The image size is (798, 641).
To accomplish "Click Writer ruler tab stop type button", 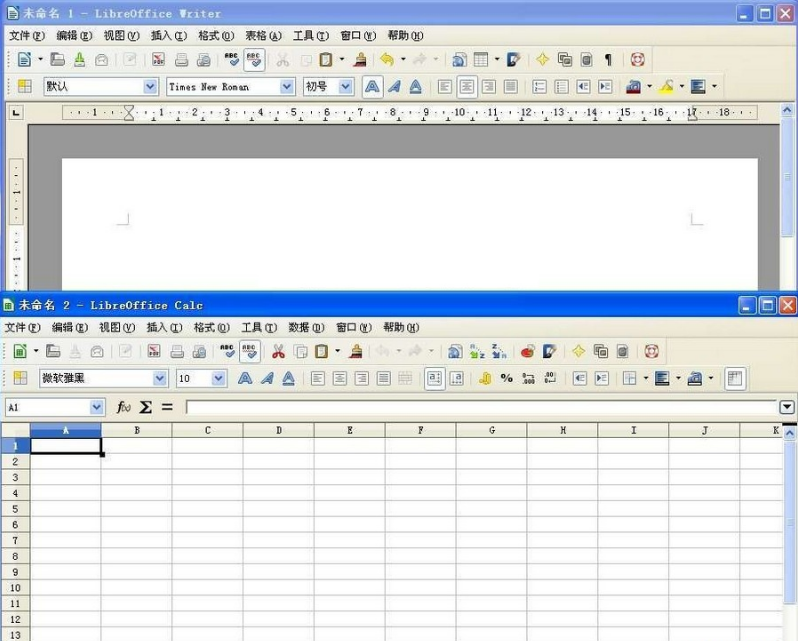I will [16, 112].
